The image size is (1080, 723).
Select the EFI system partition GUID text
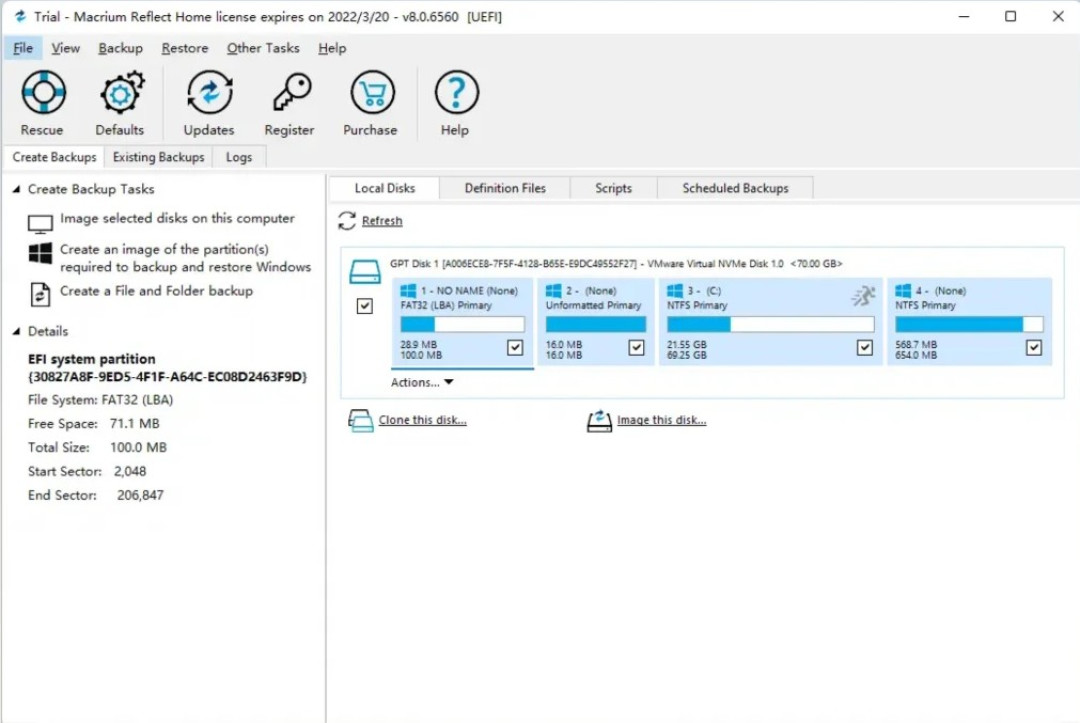click(167, 377)
